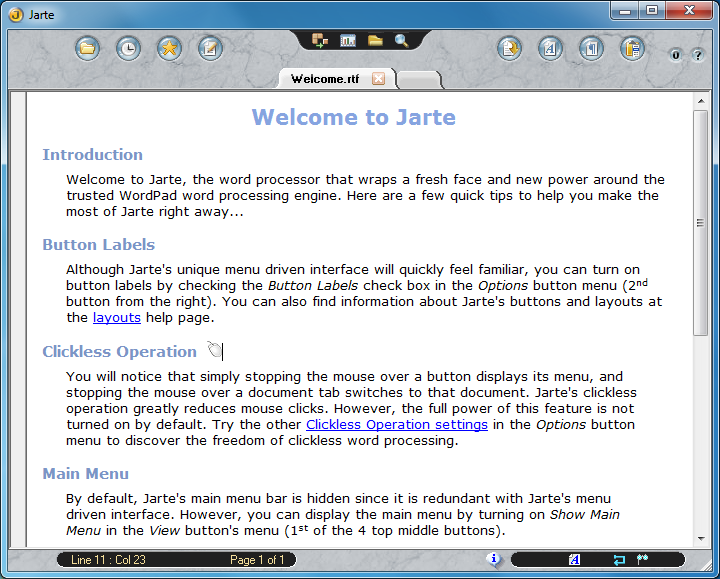
Task: Open the Recent documents clock button
Action: 128,48
